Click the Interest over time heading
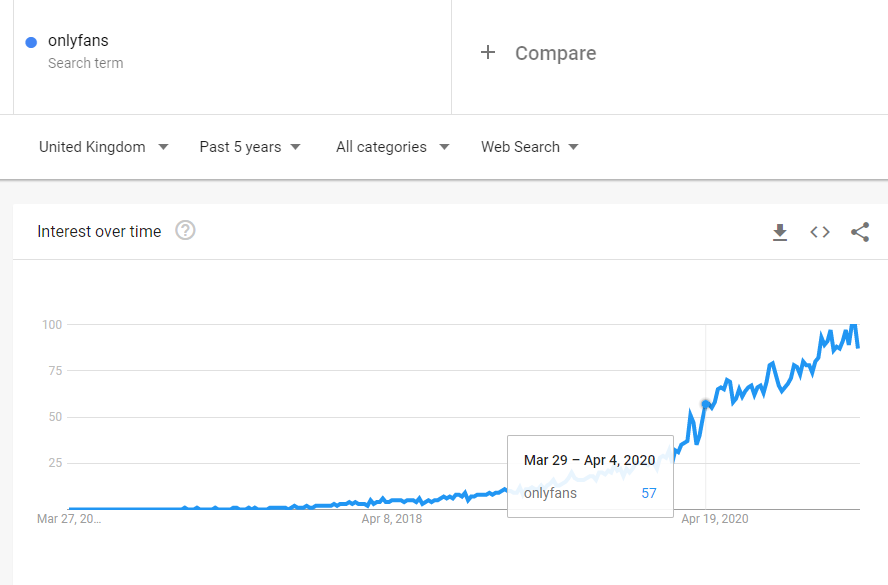This screenshot has width=888, height=585. point(99,231)
